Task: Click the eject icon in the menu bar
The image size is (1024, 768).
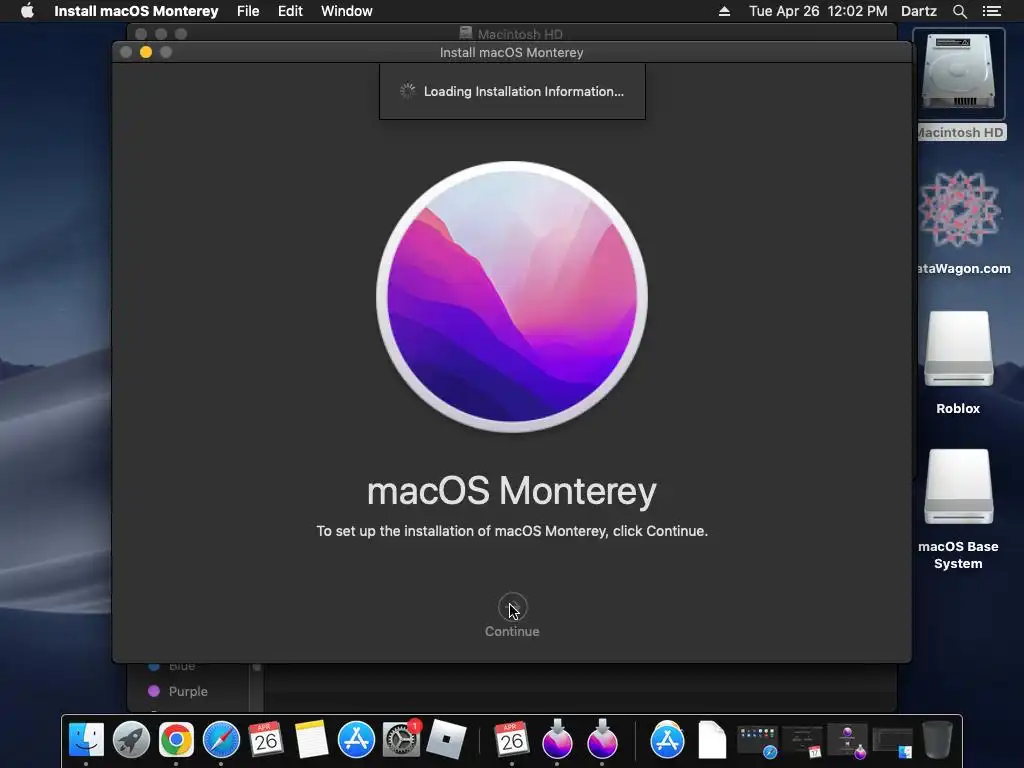Action: 724,11
